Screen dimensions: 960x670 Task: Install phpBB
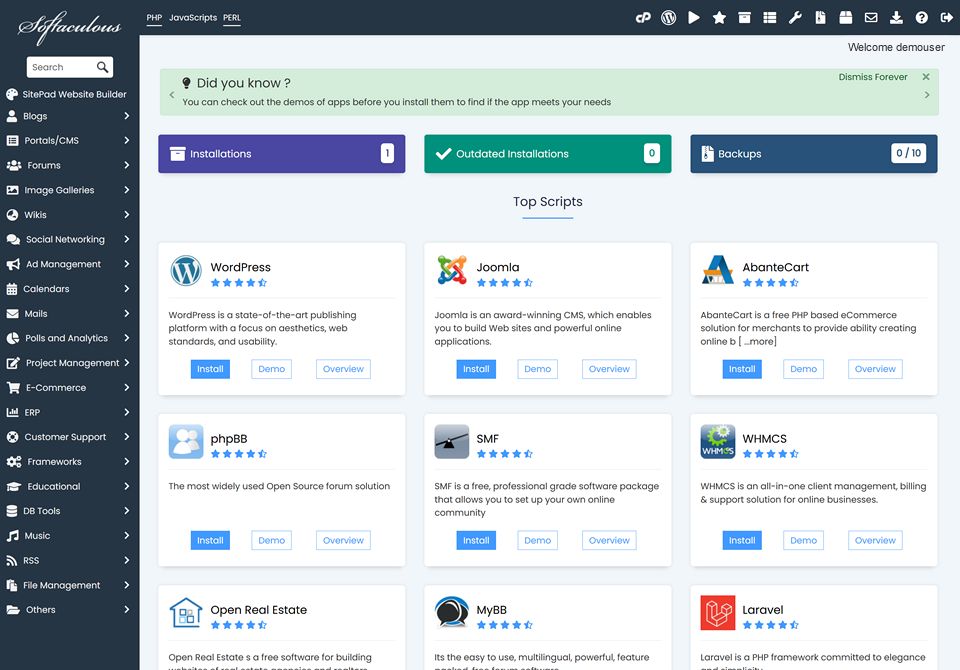pos(210,540)
